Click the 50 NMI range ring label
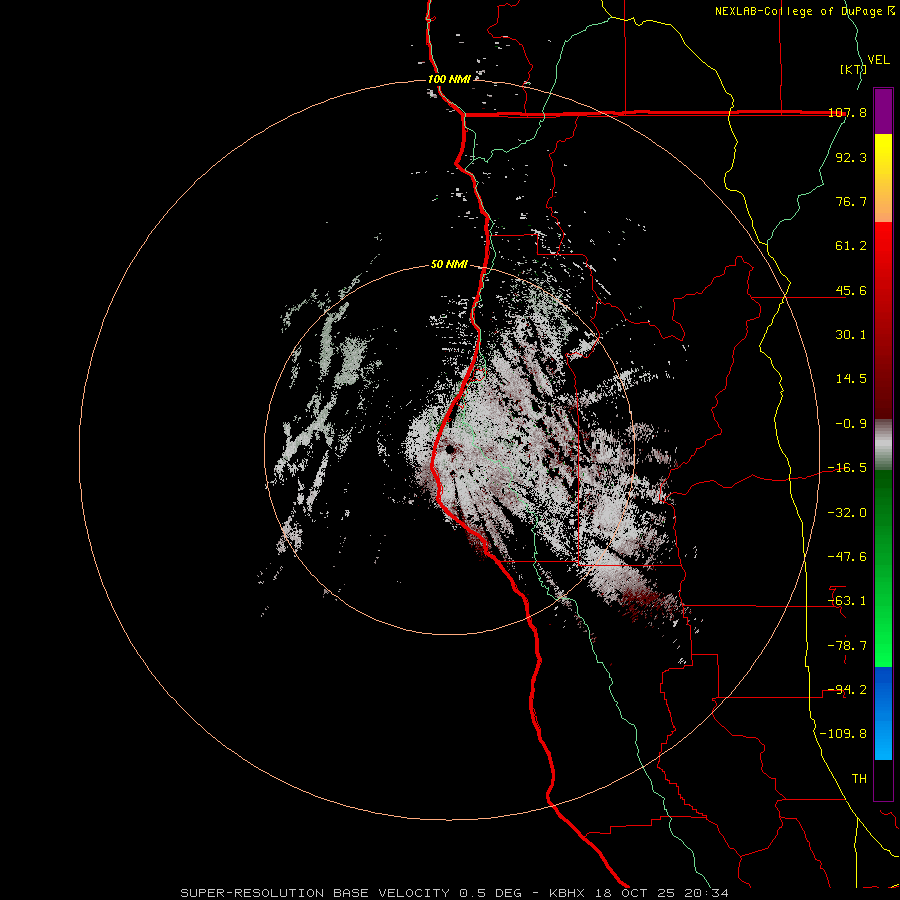The width and height of the screenshot is (900, 900). (449, 265)
